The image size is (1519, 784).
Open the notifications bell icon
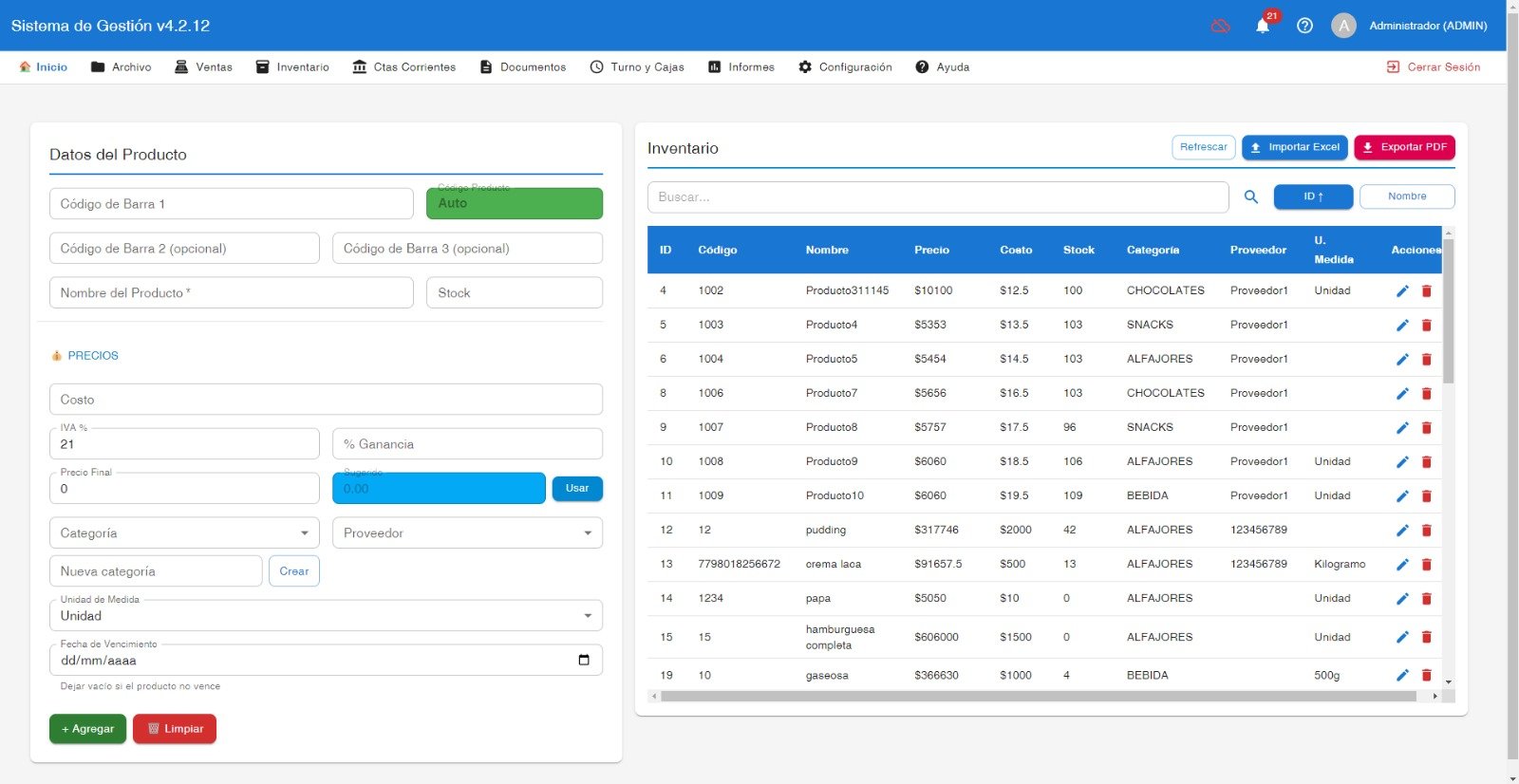[1263, 26]
